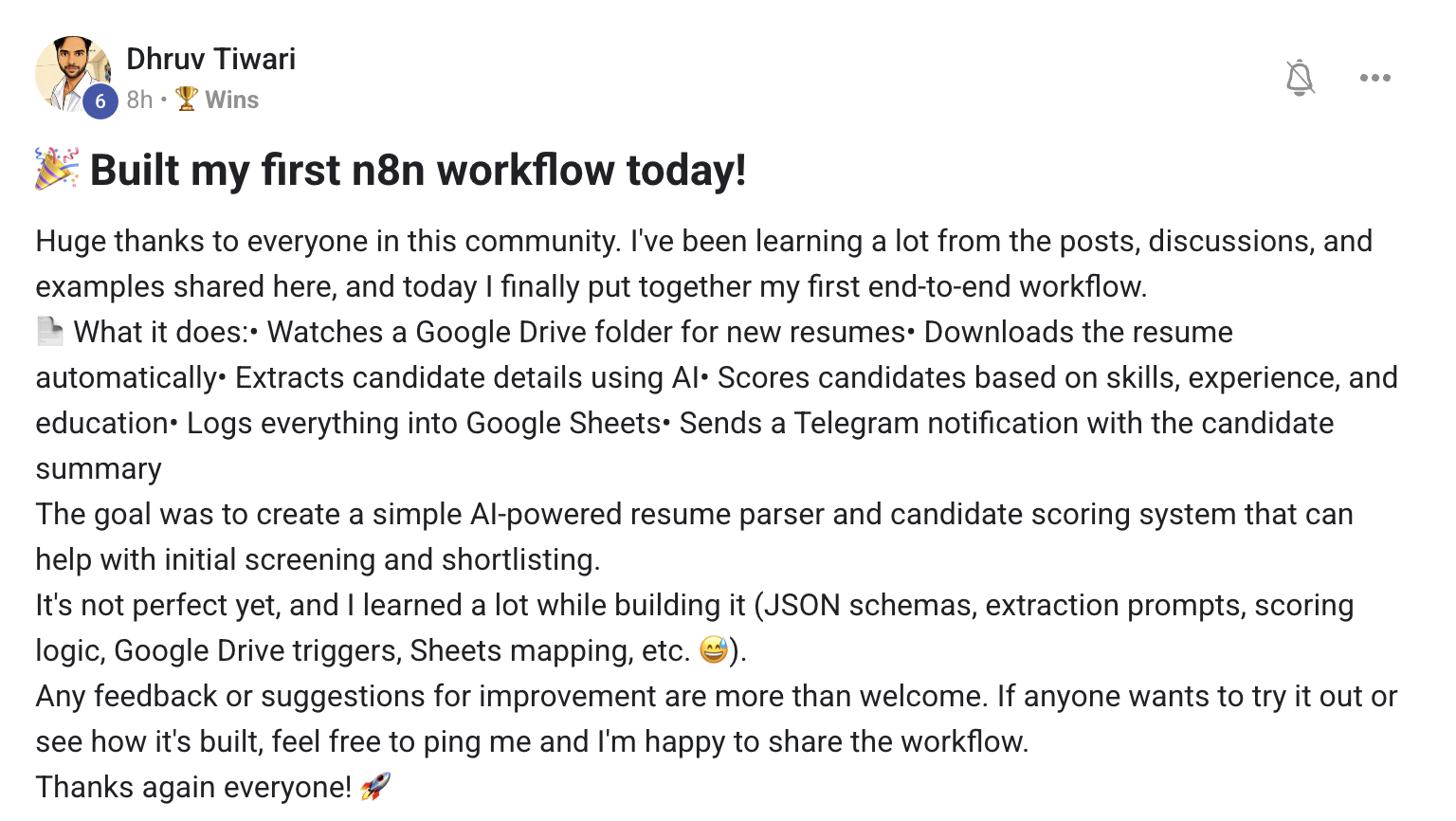Click the party popper emoji in title
This screenshot has width=1456, height=821.
point(57,169)
